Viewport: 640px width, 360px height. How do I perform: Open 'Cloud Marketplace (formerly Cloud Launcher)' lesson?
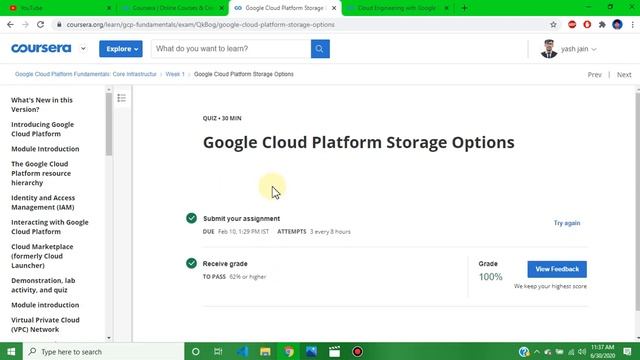[x=42, y=256]
